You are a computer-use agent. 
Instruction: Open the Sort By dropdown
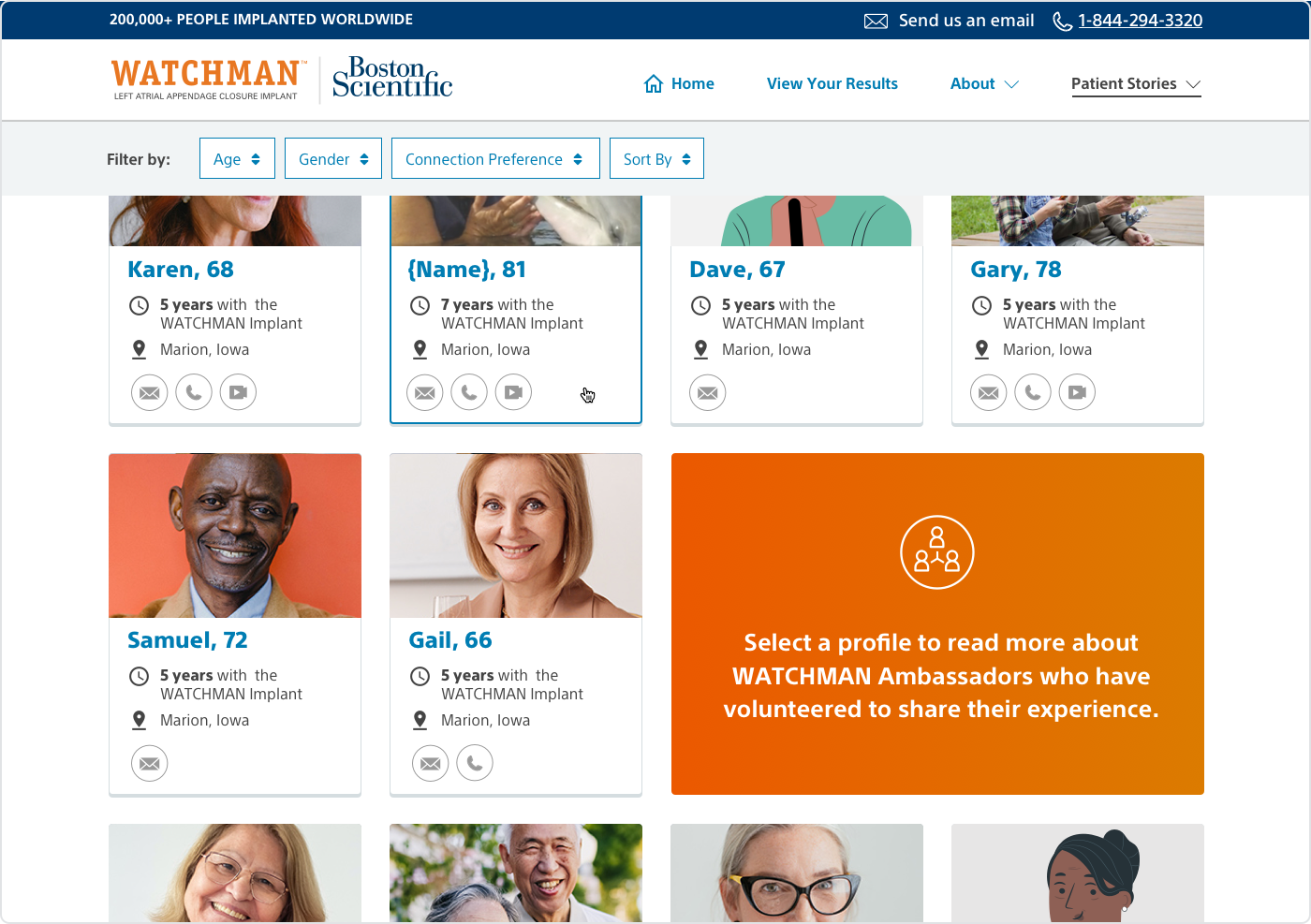point(656,158)
